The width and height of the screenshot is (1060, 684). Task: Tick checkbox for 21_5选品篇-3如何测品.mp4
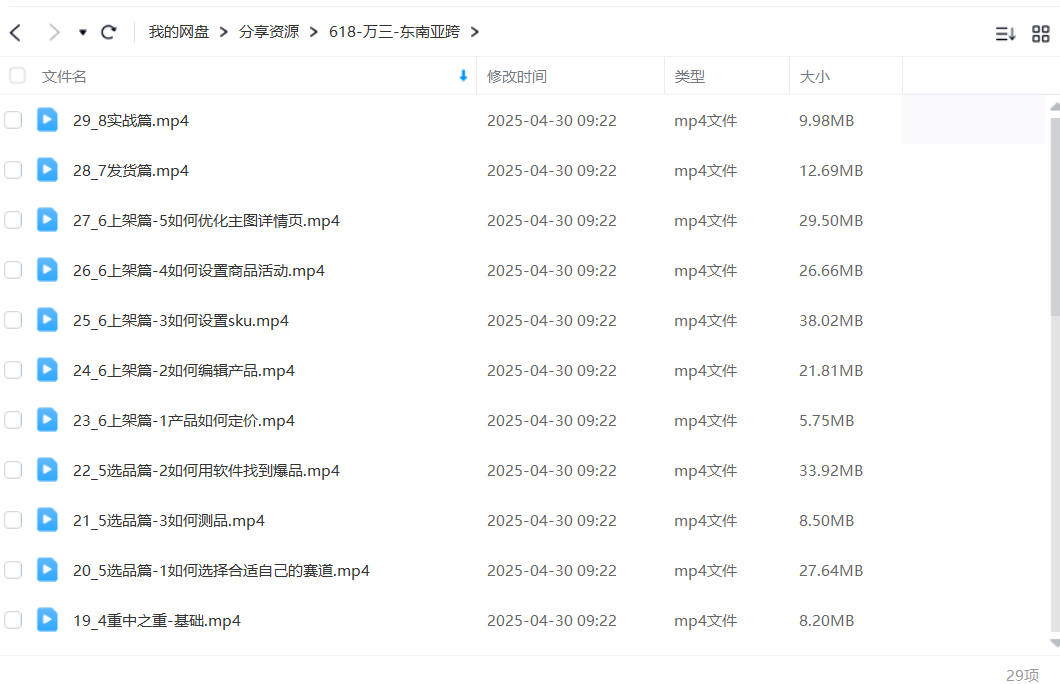pos(13,520)
